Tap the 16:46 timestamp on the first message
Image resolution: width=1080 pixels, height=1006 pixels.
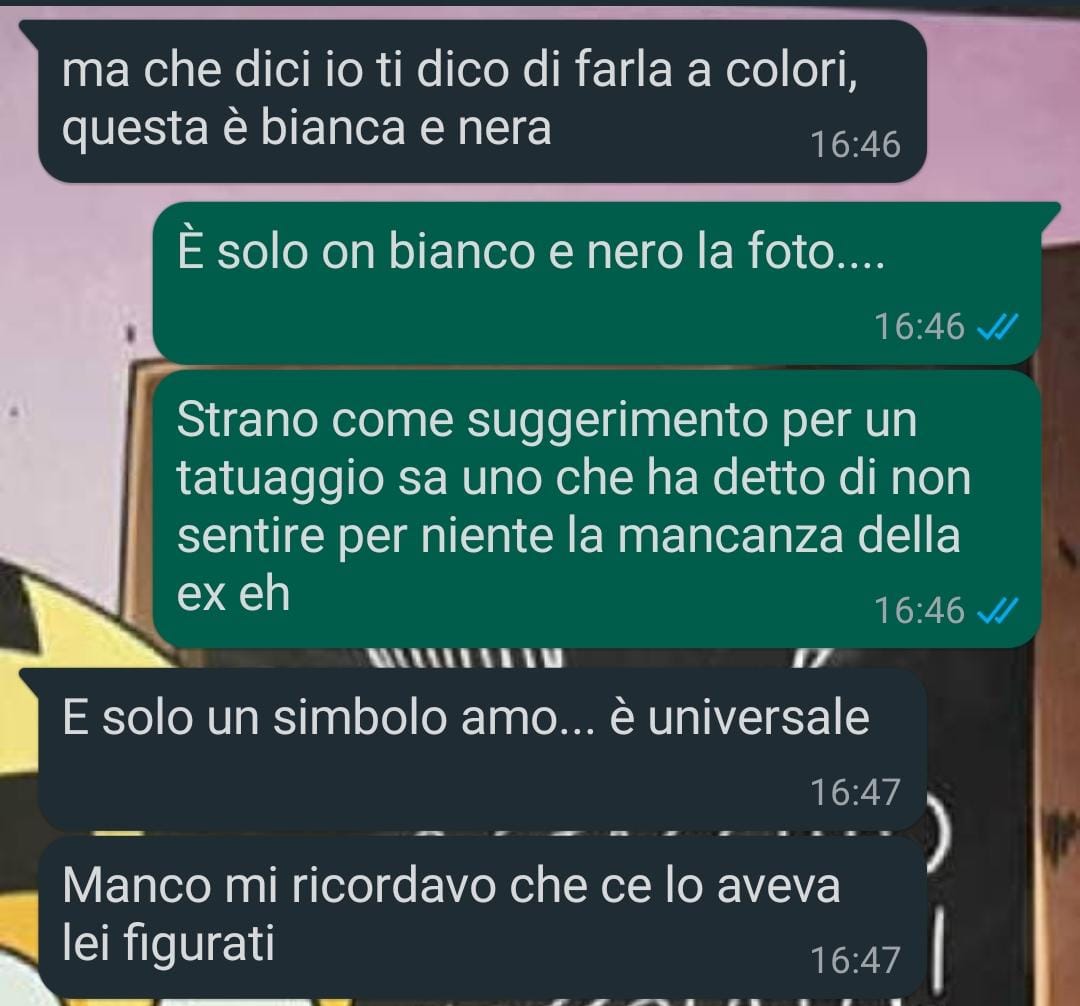[855, 145]
